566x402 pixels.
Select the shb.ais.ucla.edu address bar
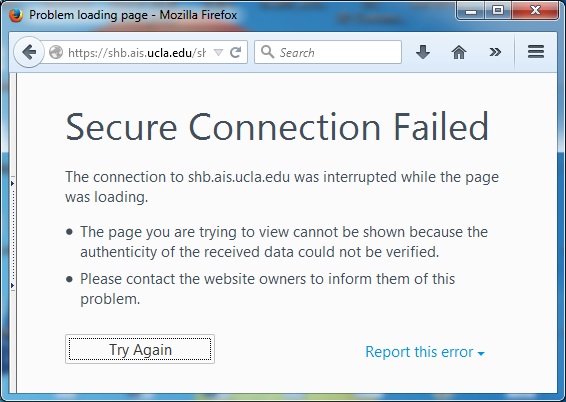(x=137, y=53)
